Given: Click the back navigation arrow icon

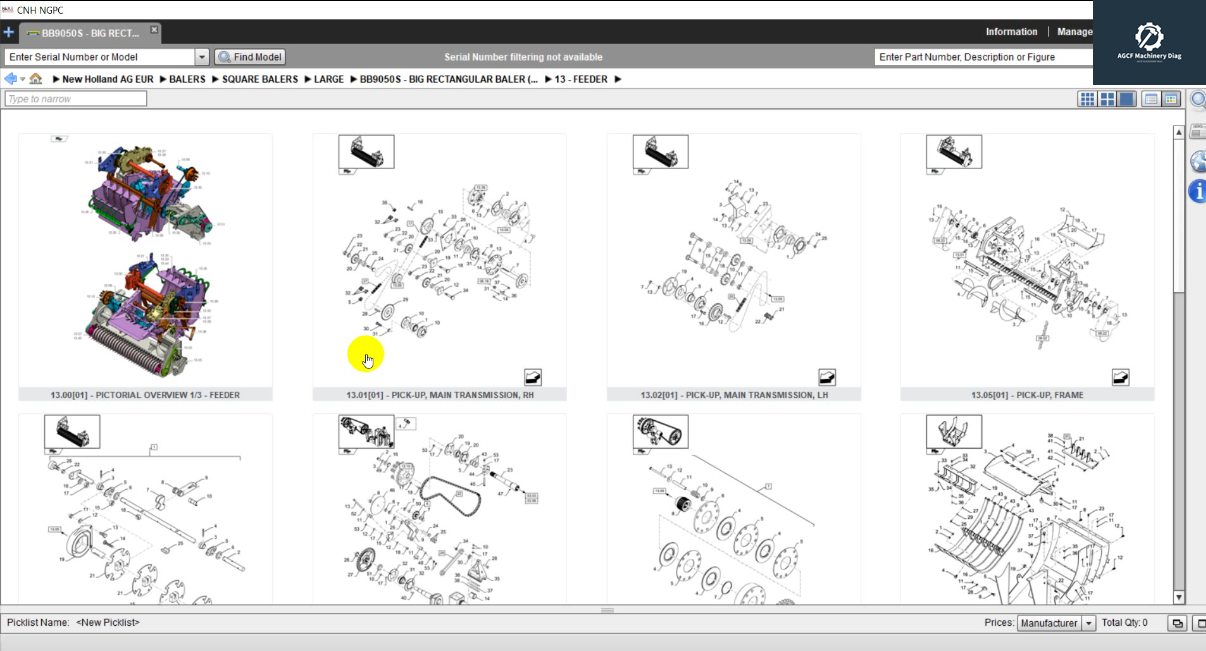Looking at the screenshot, I should (9, 78).
